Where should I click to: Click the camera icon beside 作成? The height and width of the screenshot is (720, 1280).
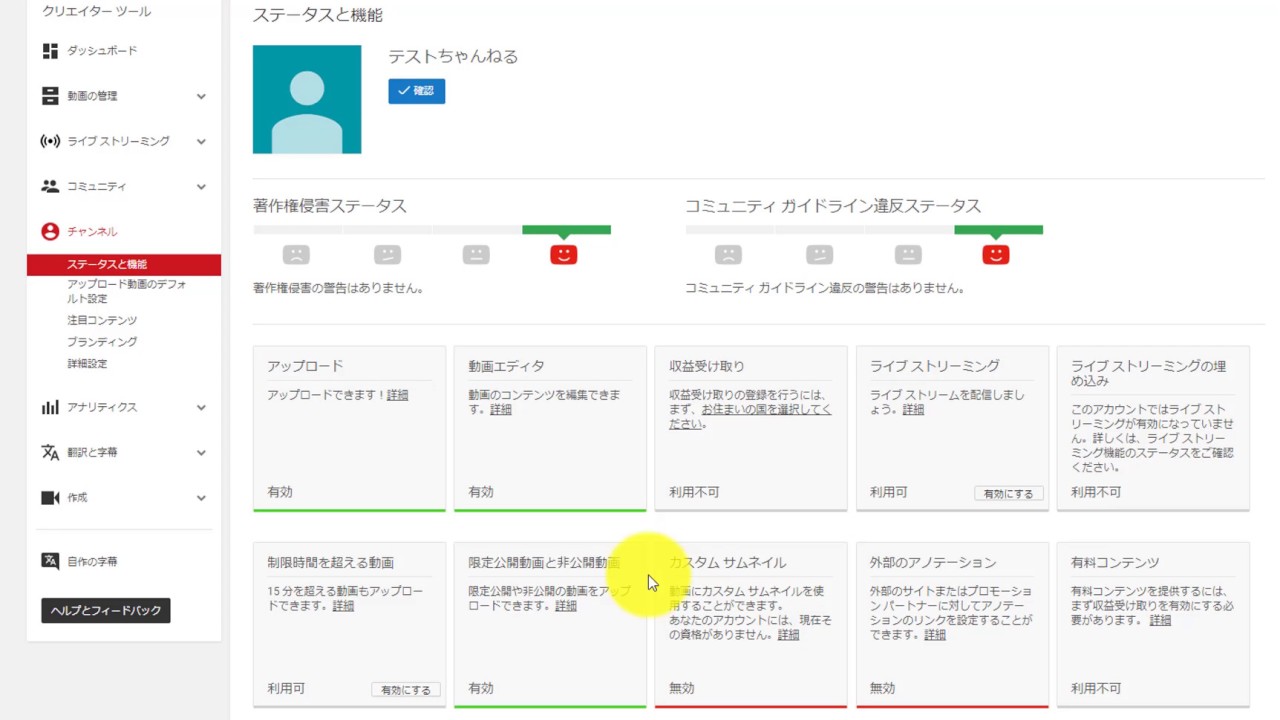coord(50,497)
